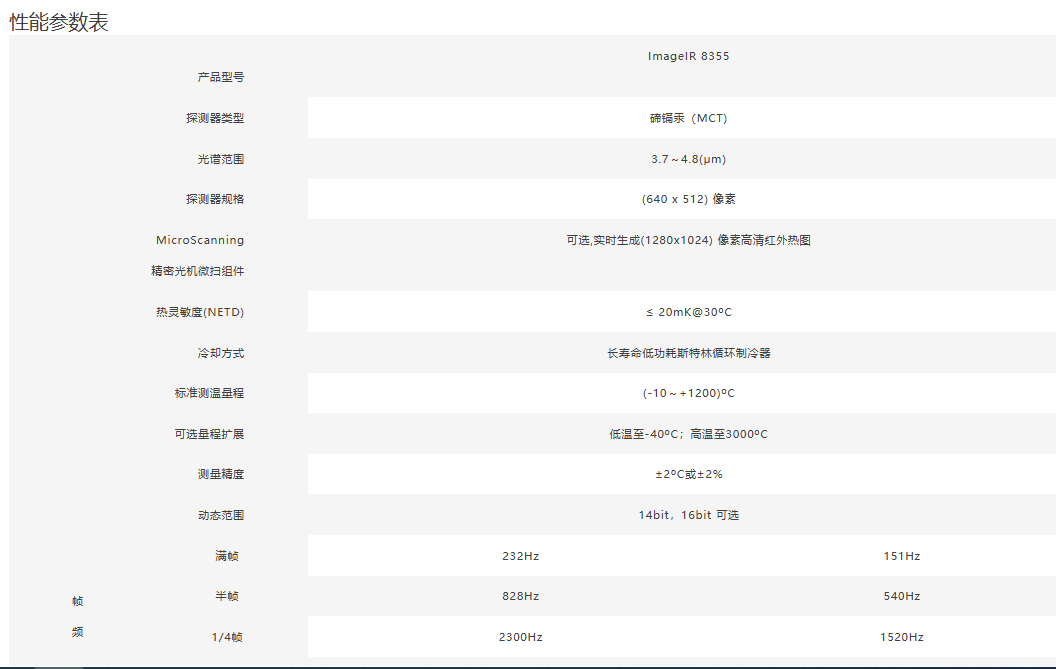Select the 探测器规格 label
The height and width of the screenshot is (669, 1056).
coord(215,199)
